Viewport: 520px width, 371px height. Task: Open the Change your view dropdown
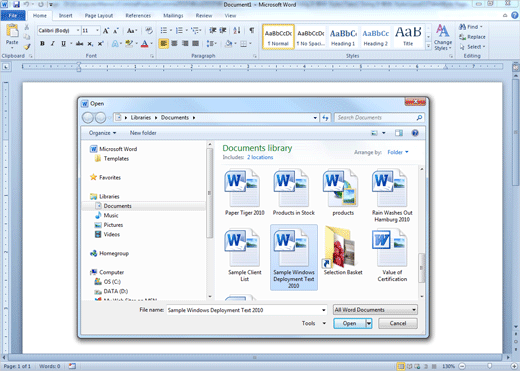(x=383, y=133)
